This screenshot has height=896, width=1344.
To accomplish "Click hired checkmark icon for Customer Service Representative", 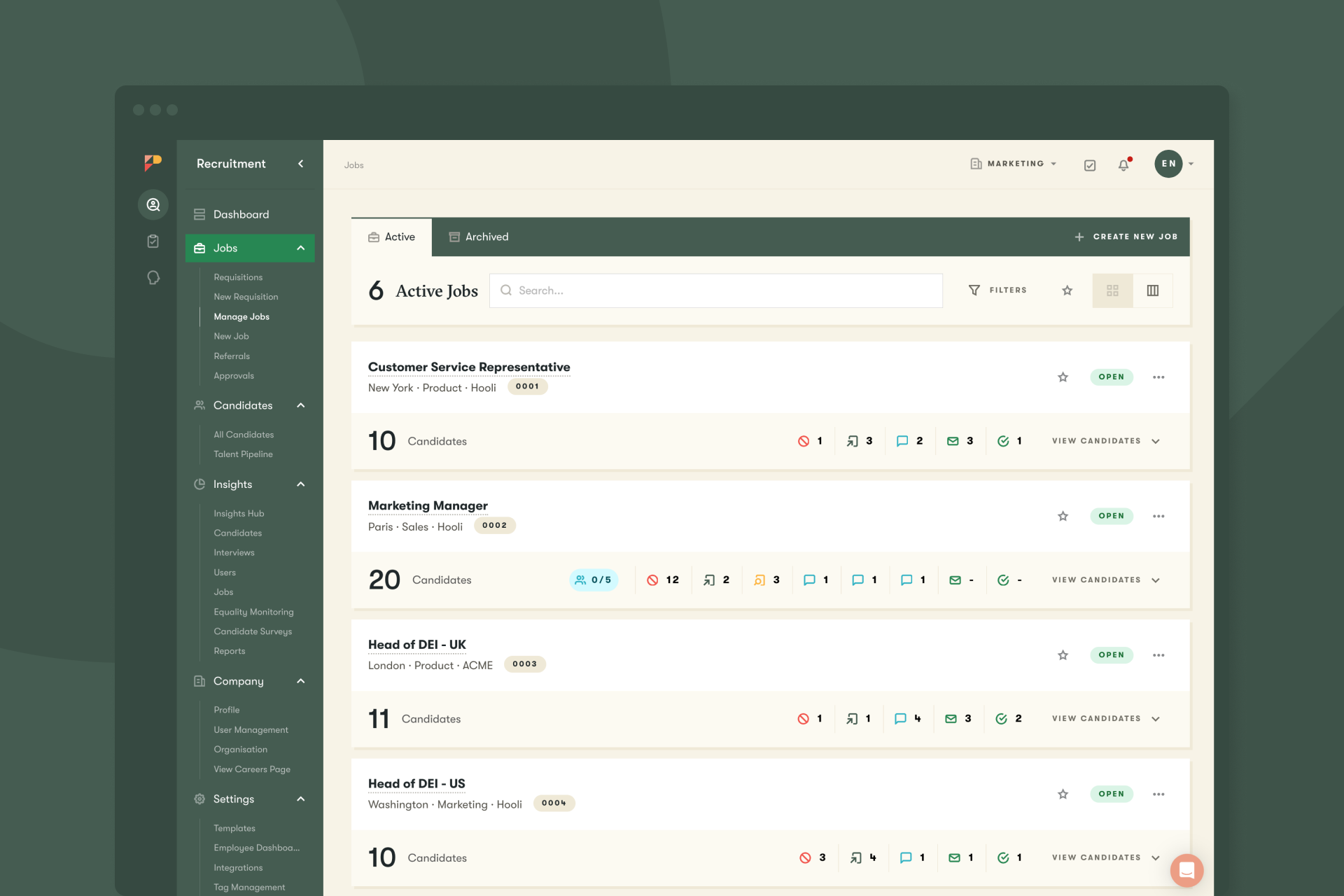I will point(1003,441).
